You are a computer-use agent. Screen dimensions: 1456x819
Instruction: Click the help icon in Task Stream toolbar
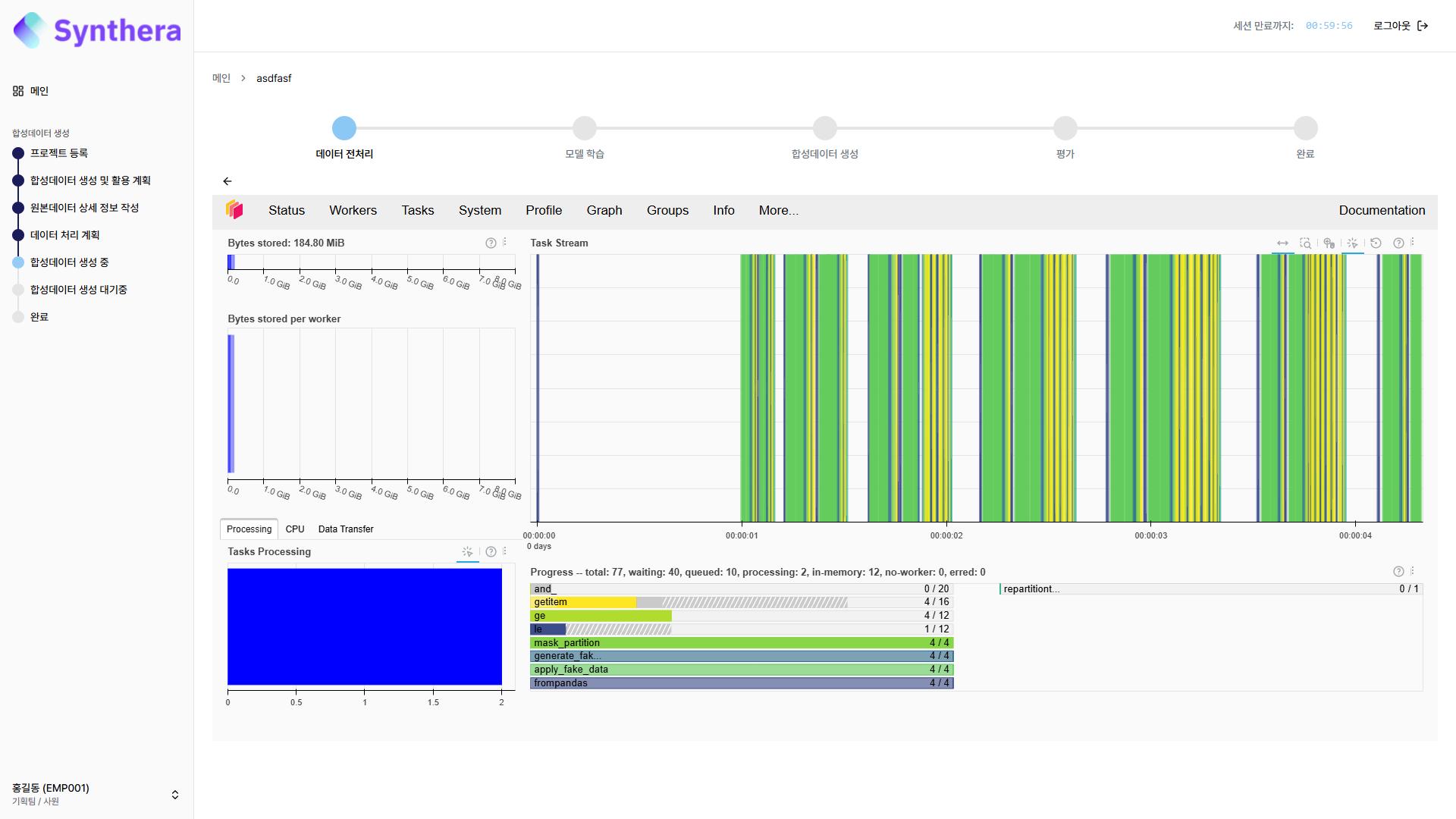click(1398, 243)
